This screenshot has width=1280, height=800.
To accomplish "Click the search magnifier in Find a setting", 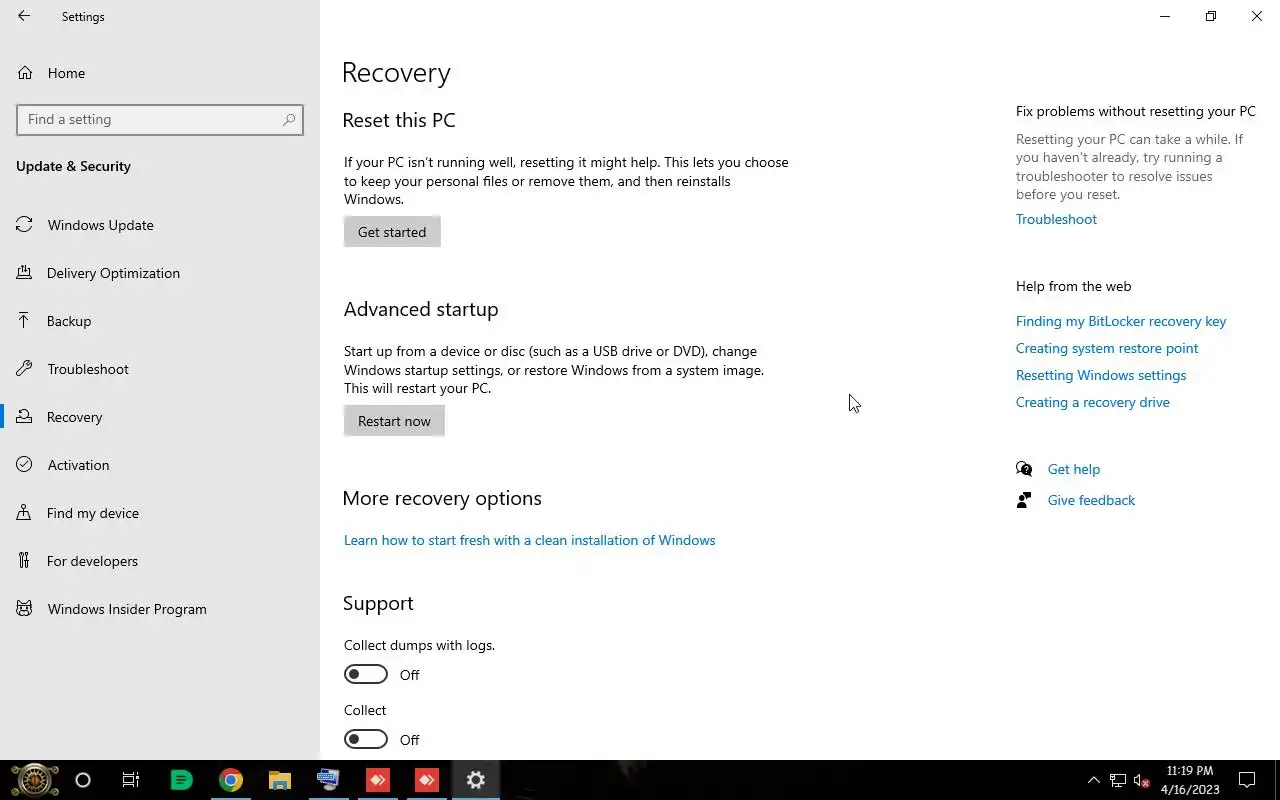I will coord(289,119).
